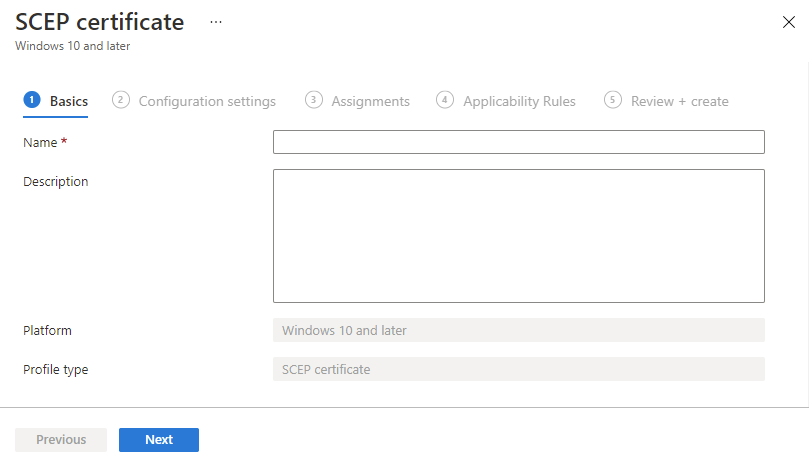
Task: Select the Applicability Rules tab
Action: coord(519,101)
